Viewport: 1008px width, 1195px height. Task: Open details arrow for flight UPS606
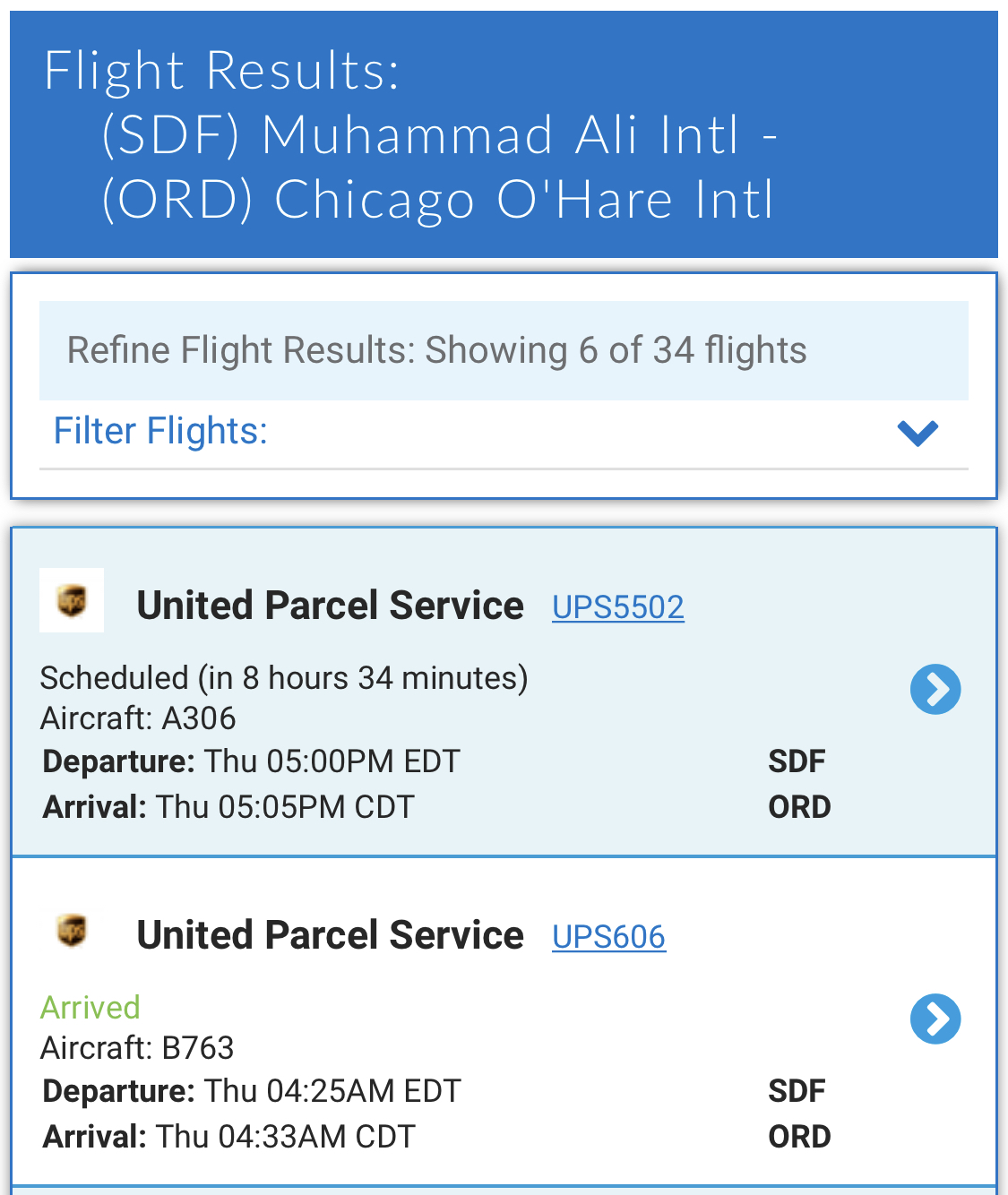tap(935, 1019)
